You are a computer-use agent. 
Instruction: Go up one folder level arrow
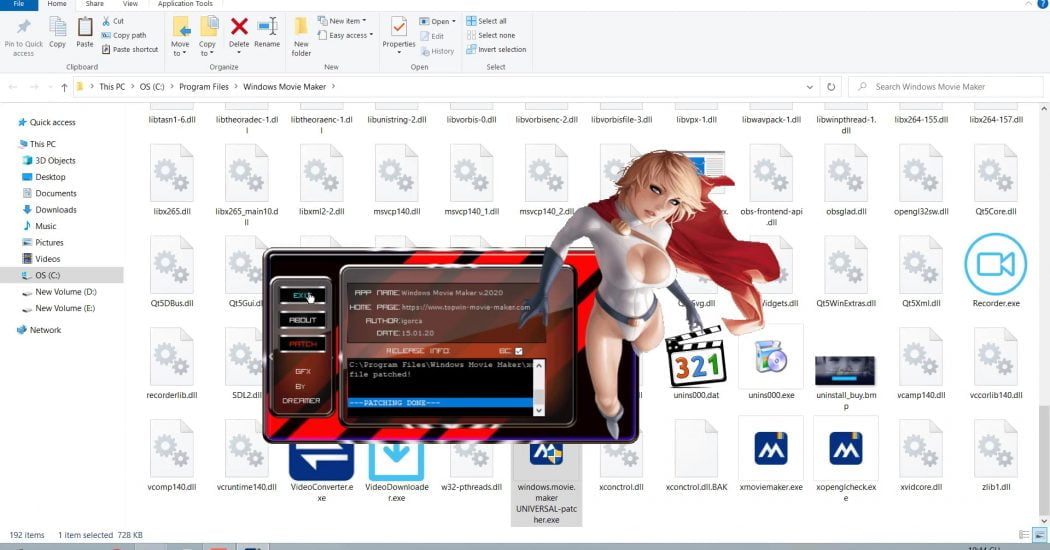pyautogui.click(x=64, y=86)
